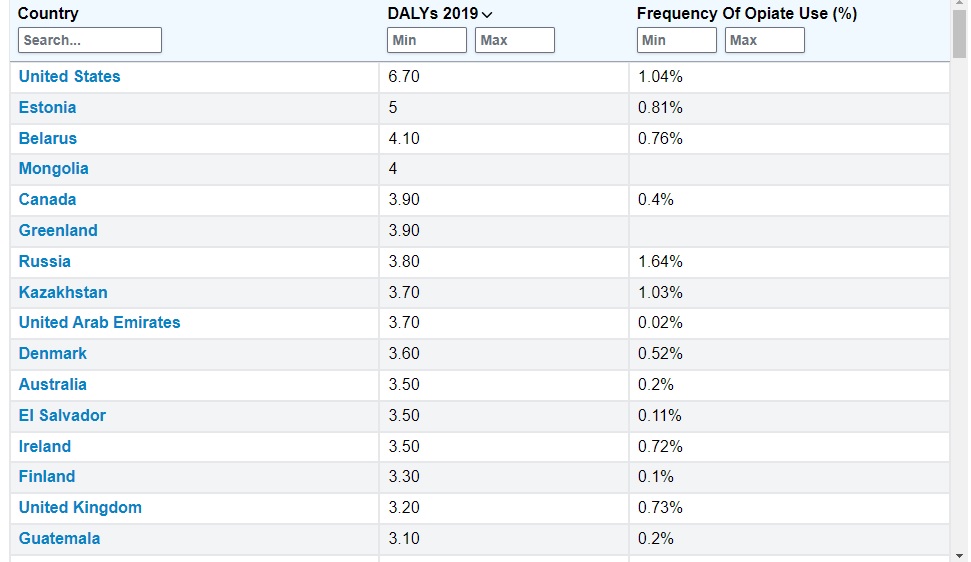Open the United Kingdom link
Viewport: 971px width, 562px height.
pyautogui.click(x=80, y=508)
